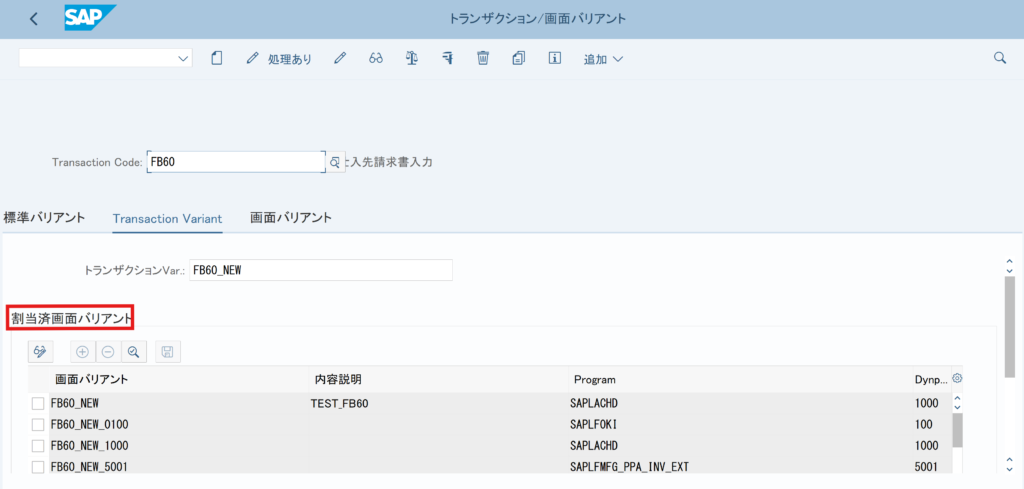1024x489 pixels.
Task: Open the 画面バリアント tab
Action: click(x=291, y=218)
